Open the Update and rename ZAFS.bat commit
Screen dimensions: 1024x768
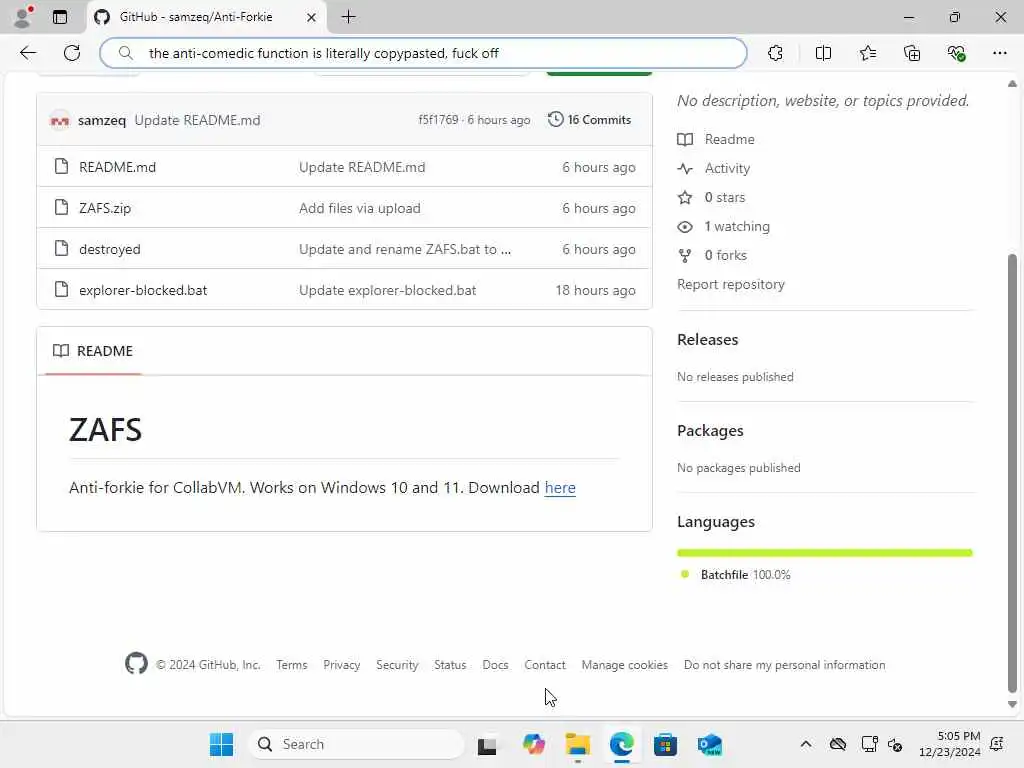pyautogui.click(x=405, y=249)
